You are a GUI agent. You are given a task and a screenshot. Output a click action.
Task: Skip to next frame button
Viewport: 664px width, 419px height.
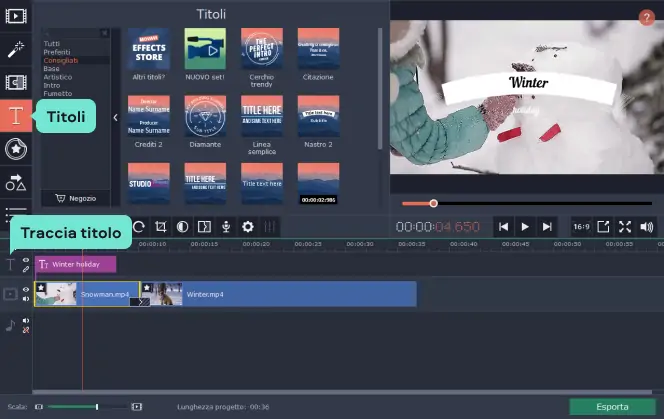click(547, 227)
